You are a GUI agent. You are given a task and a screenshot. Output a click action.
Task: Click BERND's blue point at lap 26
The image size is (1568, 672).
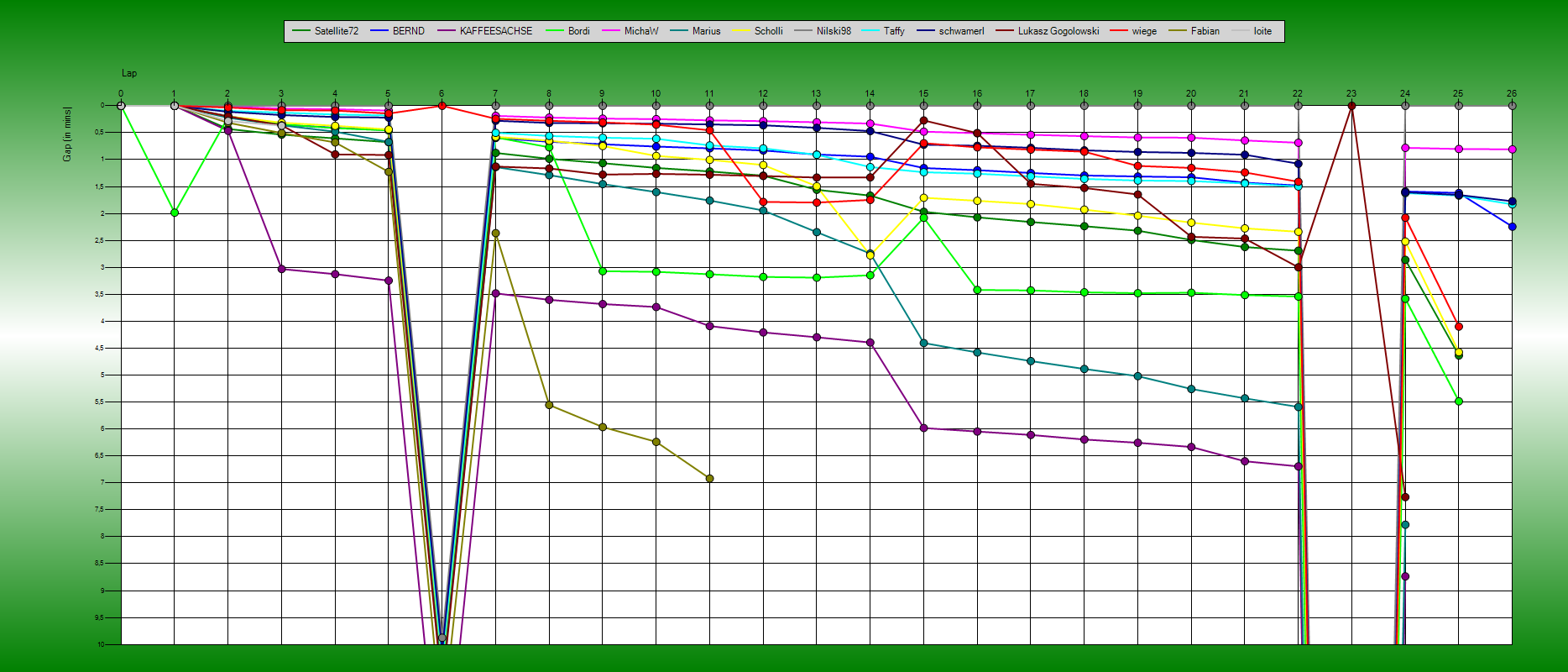pyautogui.click(x=1512, y=227)
